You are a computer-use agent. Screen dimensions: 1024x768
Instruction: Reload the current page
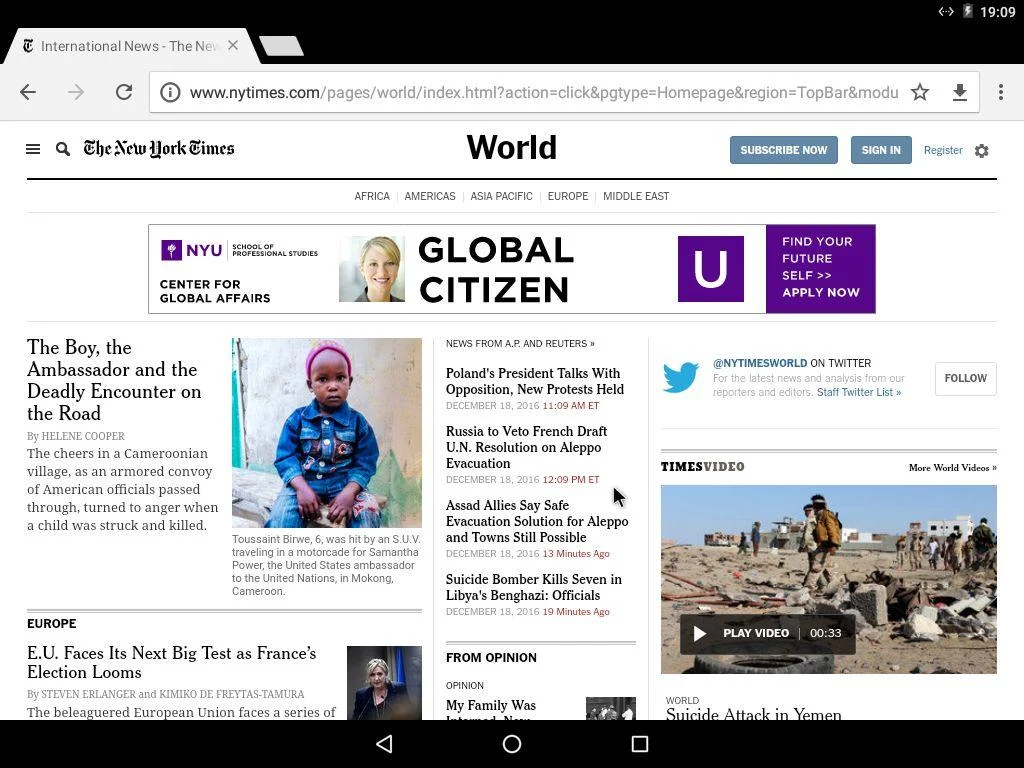[x=124, y=91]
